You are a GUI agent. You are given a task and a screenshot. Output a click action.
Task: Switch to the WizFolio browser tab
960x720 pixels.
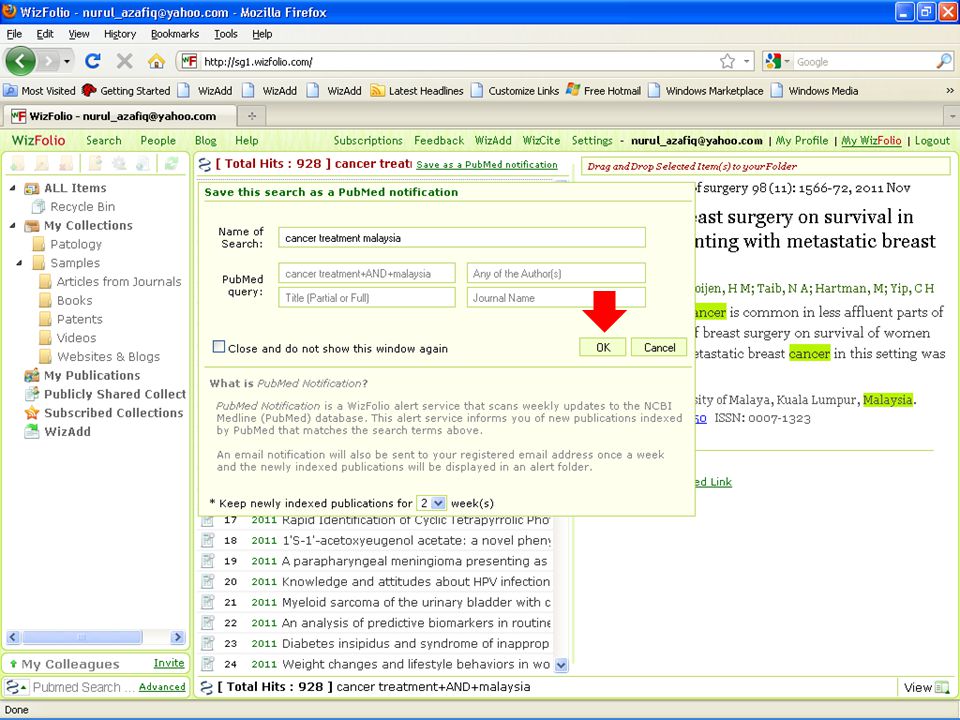(119, 116)
